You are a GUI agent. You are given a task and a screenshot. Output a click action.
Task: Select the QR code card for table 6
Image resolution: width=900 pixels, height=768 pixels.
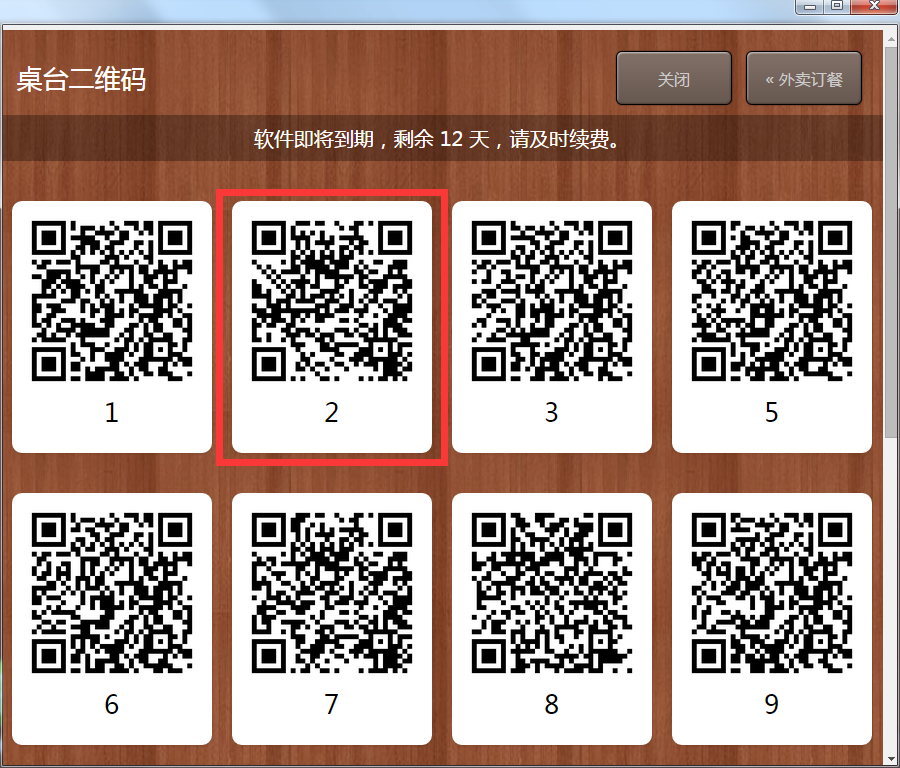pos(112,619)
